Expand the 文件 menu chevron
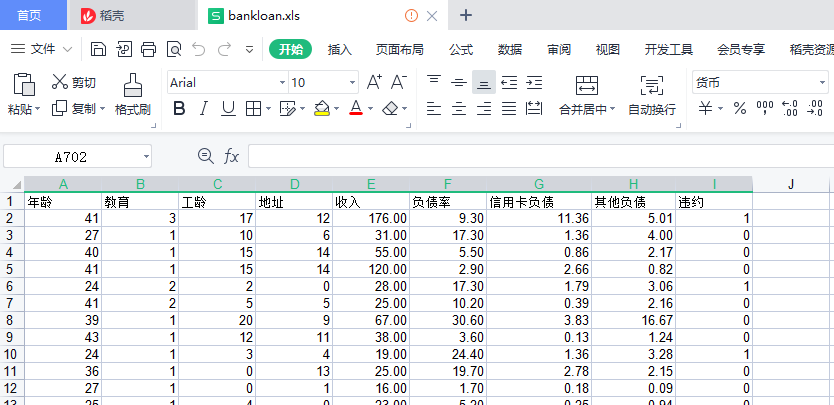This screenshot has width=834, height=405. click(68, 49)
